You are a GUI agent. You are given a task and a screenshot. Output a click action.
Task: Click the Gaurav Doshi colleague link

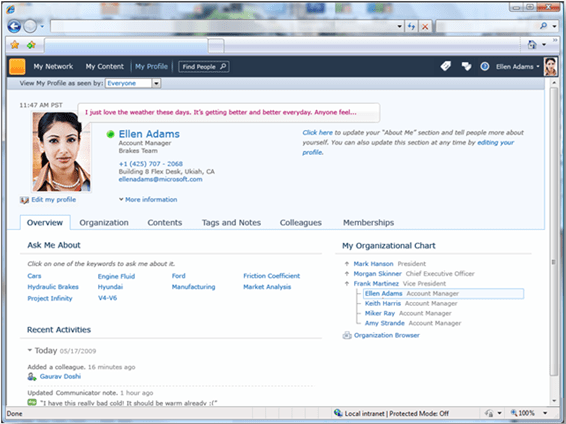(60, 377)
